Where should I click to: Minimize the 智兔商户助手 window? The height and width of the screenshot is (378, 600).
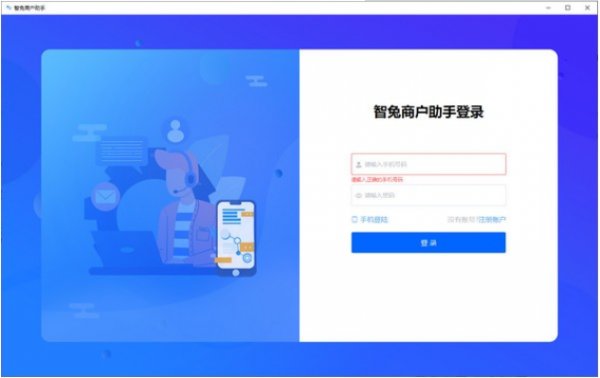pyautogui.click(x=548, y=8)
